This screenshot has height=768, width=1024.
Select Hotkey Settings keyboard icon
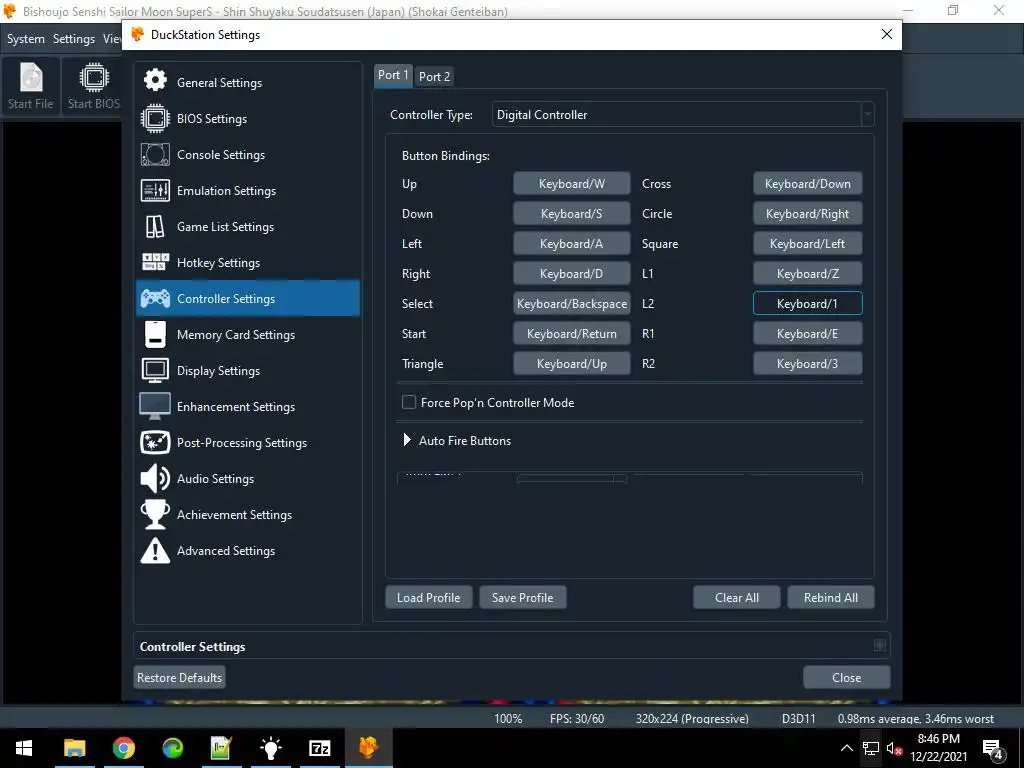point(155,263)
